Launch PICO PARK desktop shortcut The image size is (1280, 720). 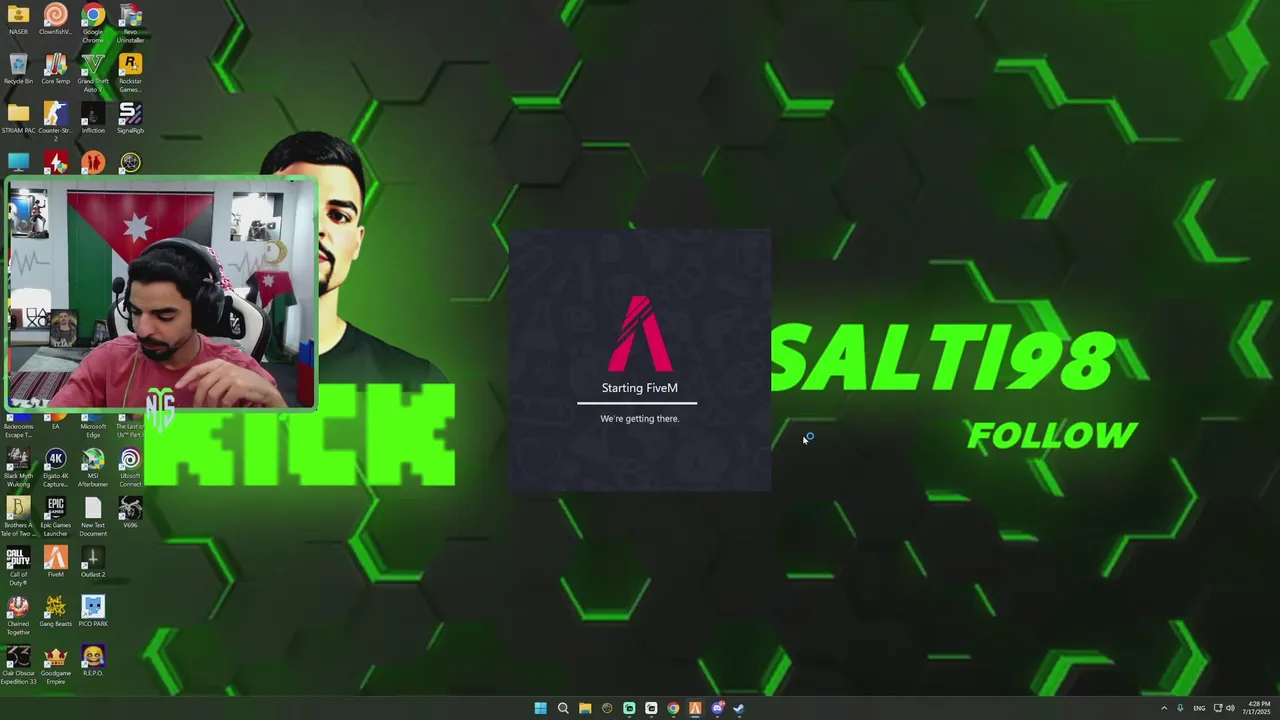(x=93, y=611)
